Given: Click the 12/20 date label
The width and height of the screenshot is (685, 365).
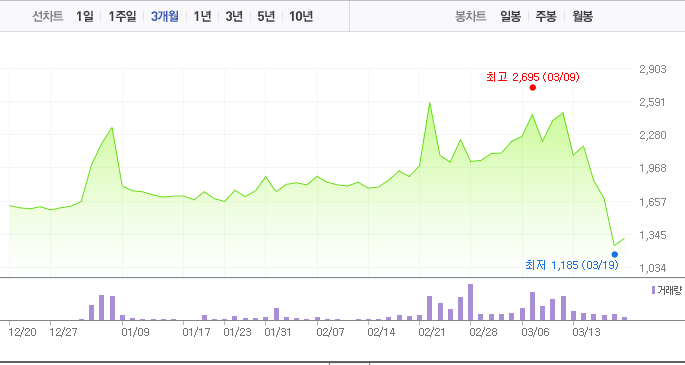Looking at the screenshot, I should [x=23, y=332].
